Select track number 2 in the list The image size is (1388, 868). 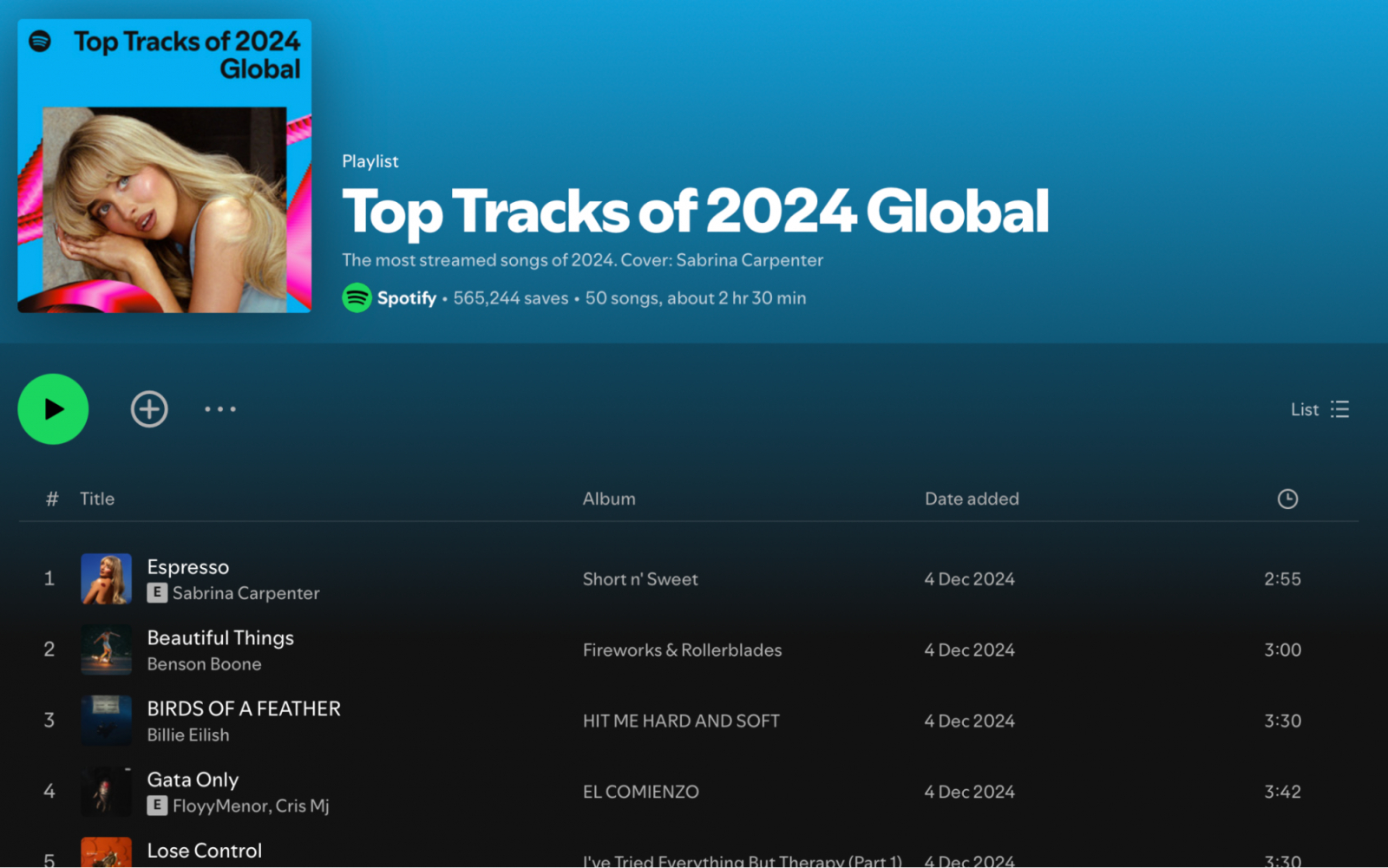49,650
